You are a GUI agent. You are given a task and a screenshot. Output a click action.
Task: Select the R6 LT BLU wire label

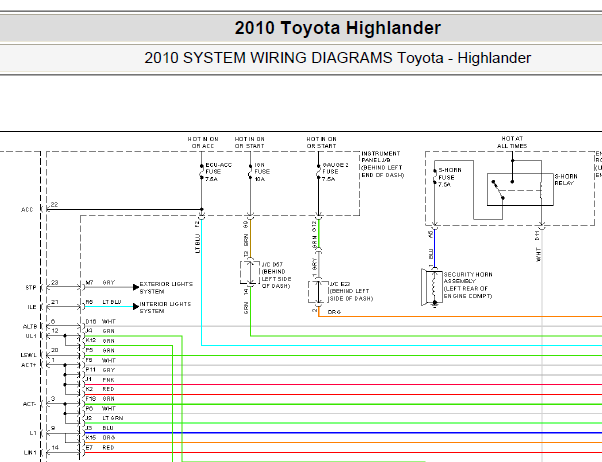(103, 302)
